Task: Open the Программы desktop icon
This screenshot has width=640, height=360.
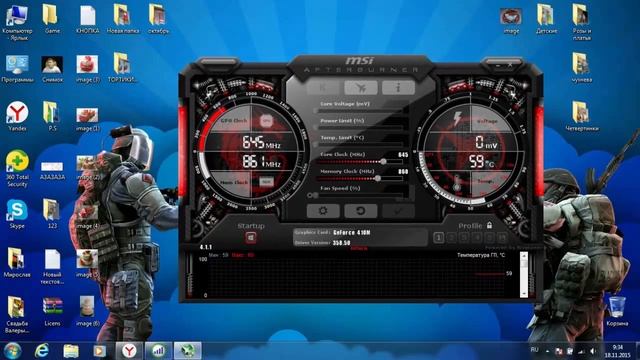Action: coord(17,69)
